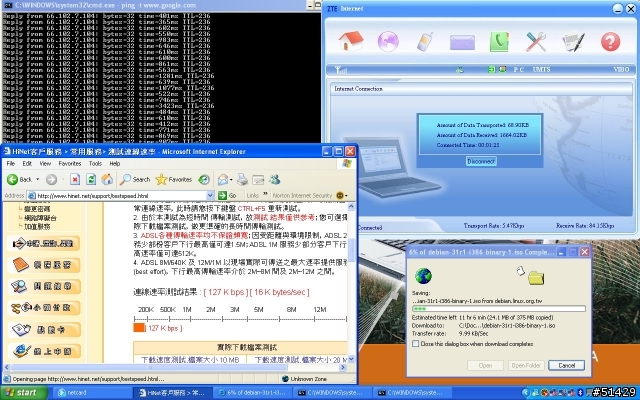This screenshot has height=400, width=640.
Task: Click the UMTS label in ZTE status bar
Action: [541, 69]
